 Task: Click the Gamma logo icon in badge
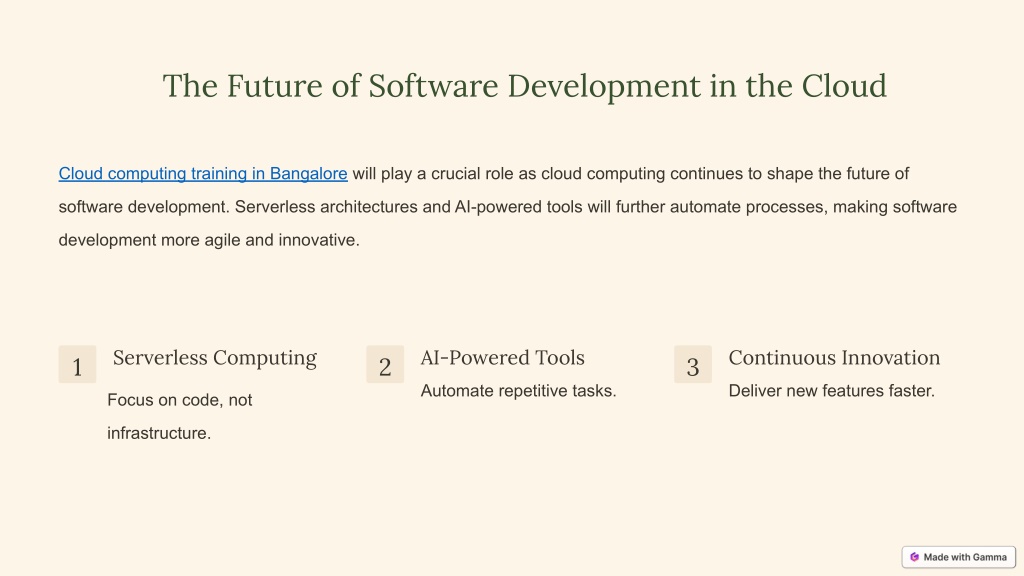click(914, 557)
